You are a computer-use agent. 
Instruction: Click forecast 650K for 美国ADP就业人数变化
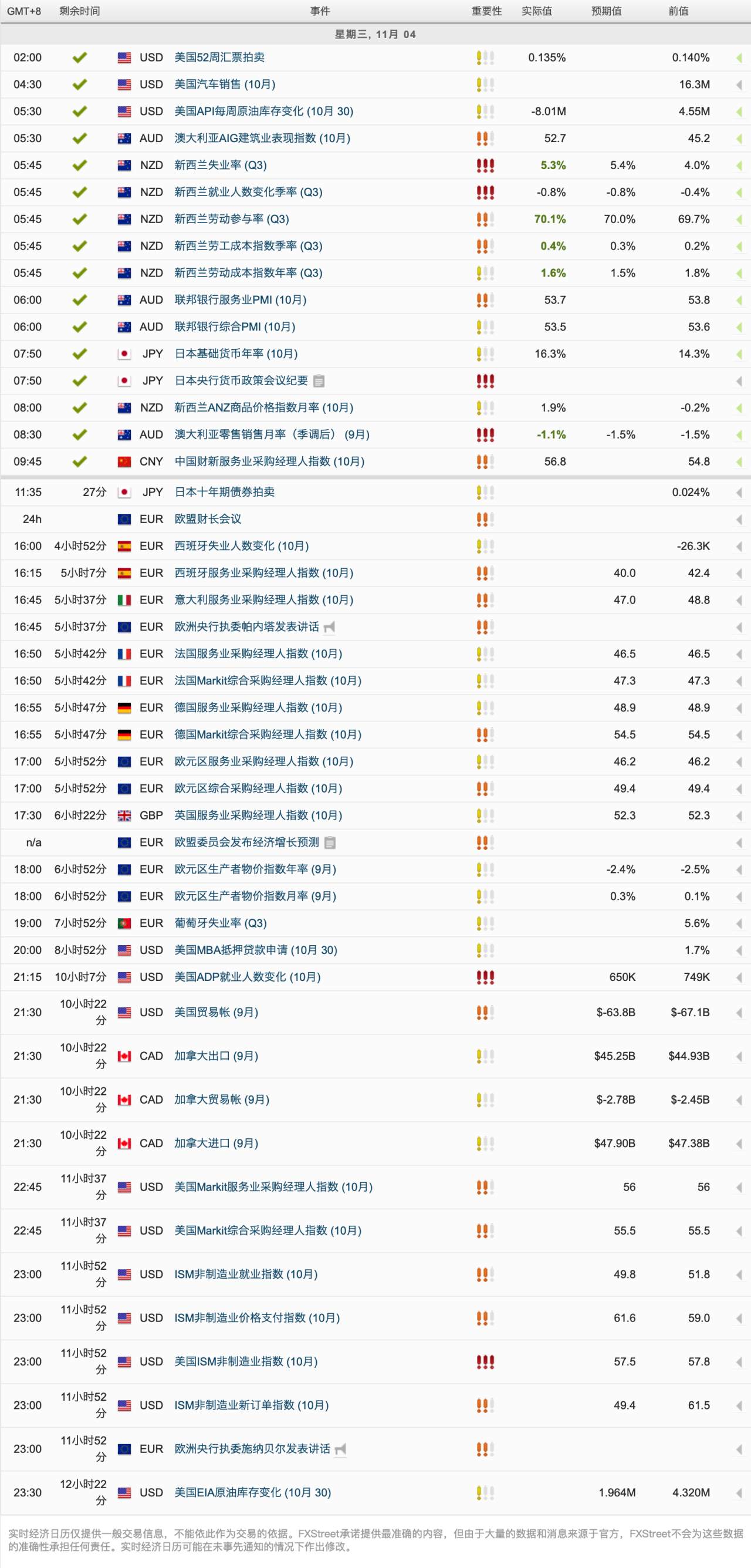tap(623, 977)
